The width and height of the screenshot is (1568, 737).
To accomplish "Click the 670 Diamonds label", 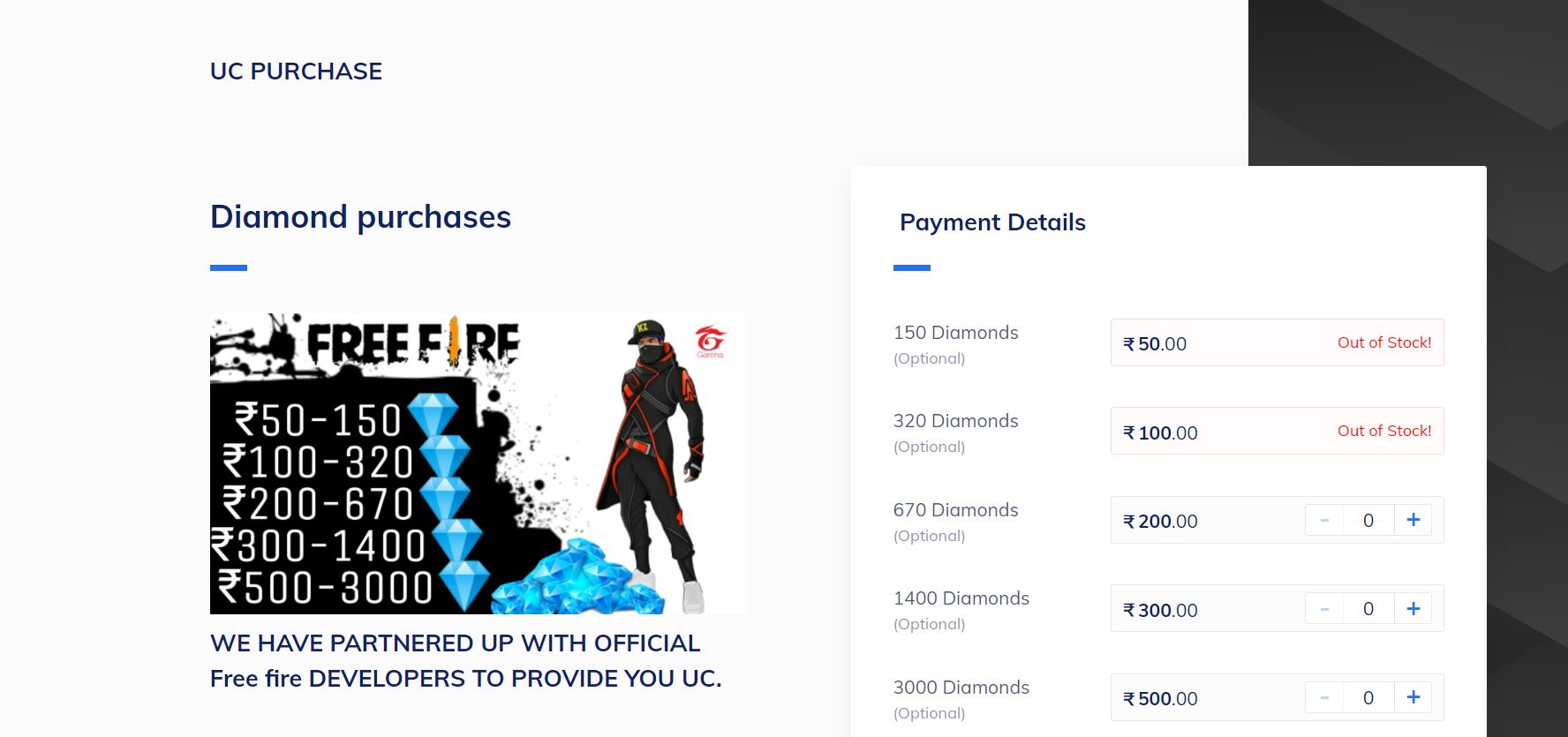I will pos(955,510).
